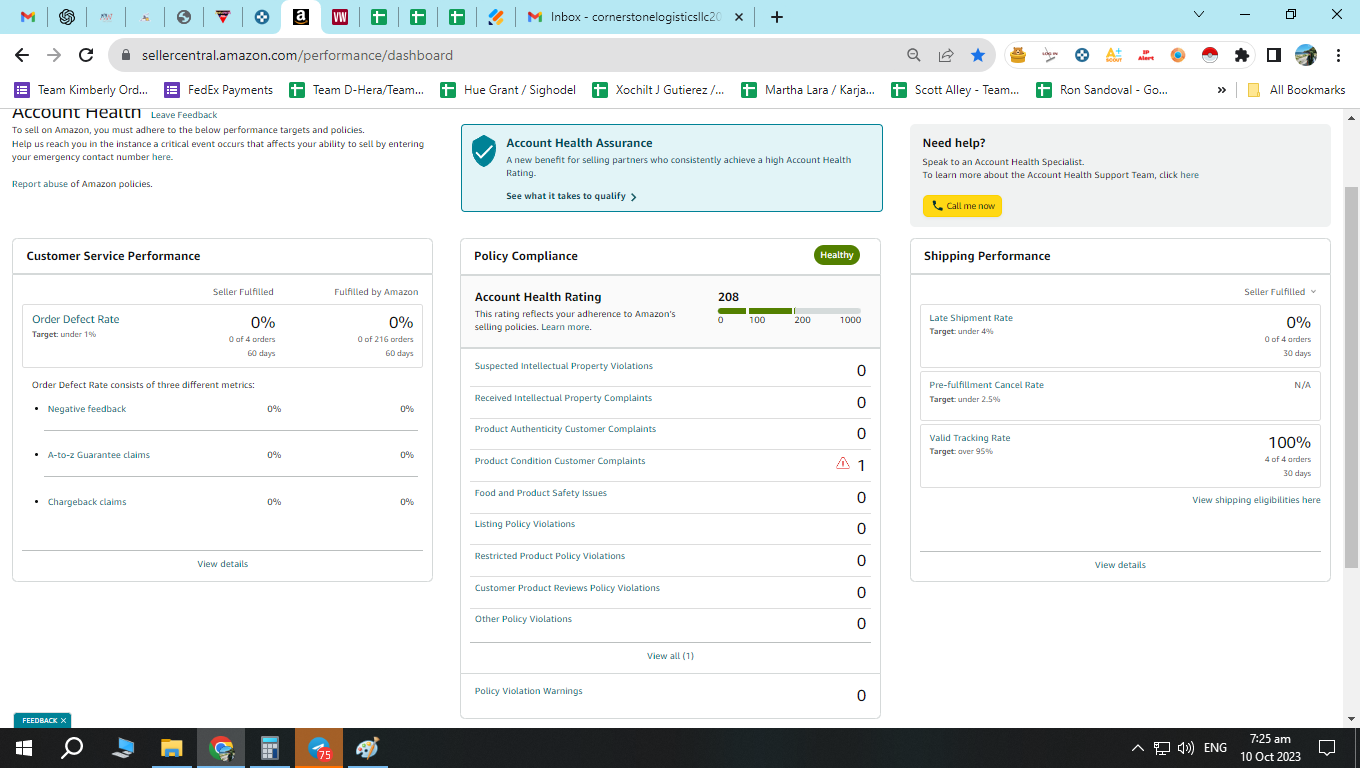Open See what it takes to qualify
The image size is (1360, 768).
pyautogui.click(x=571, y=196)
